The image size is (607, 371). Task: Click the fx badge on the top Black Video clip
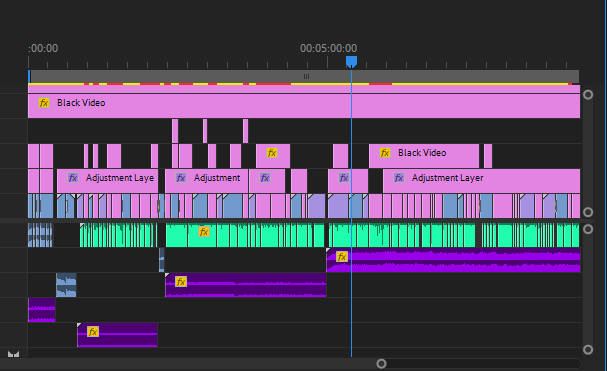[x=44, y=103]
